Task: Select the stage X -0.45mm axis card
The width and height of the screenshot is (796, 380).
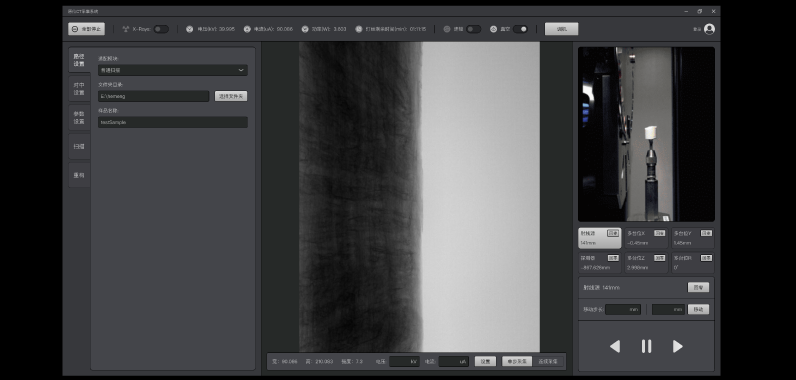Action: coord(646,238)
